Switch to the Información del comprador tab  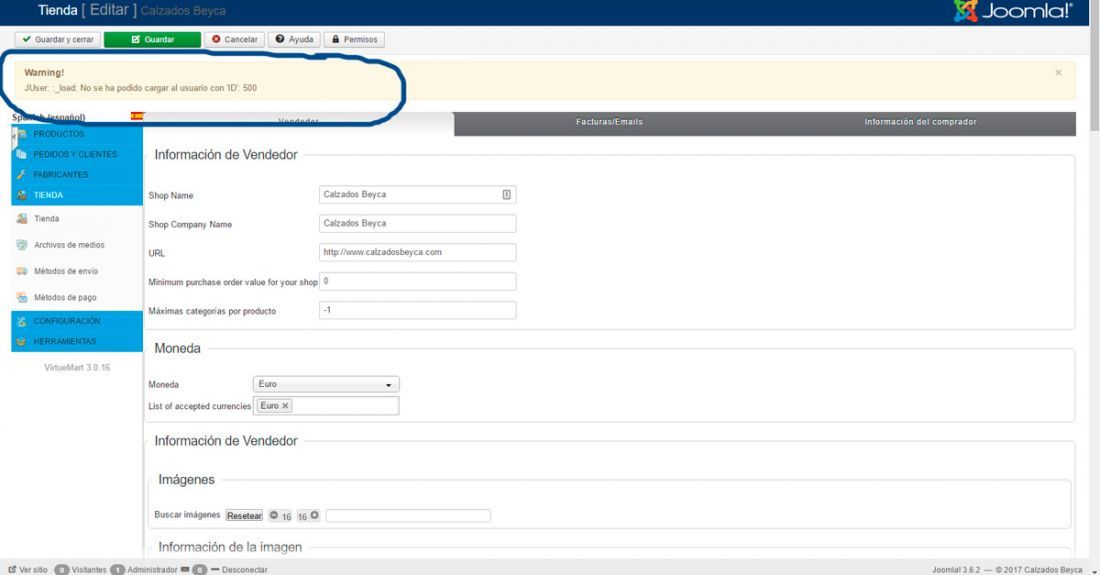(x=920, y=122)
